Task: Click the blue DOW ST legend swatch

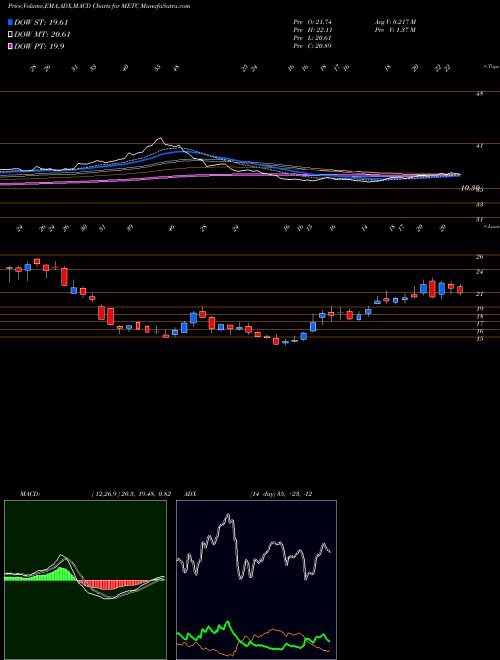Action: pos(10,23)
